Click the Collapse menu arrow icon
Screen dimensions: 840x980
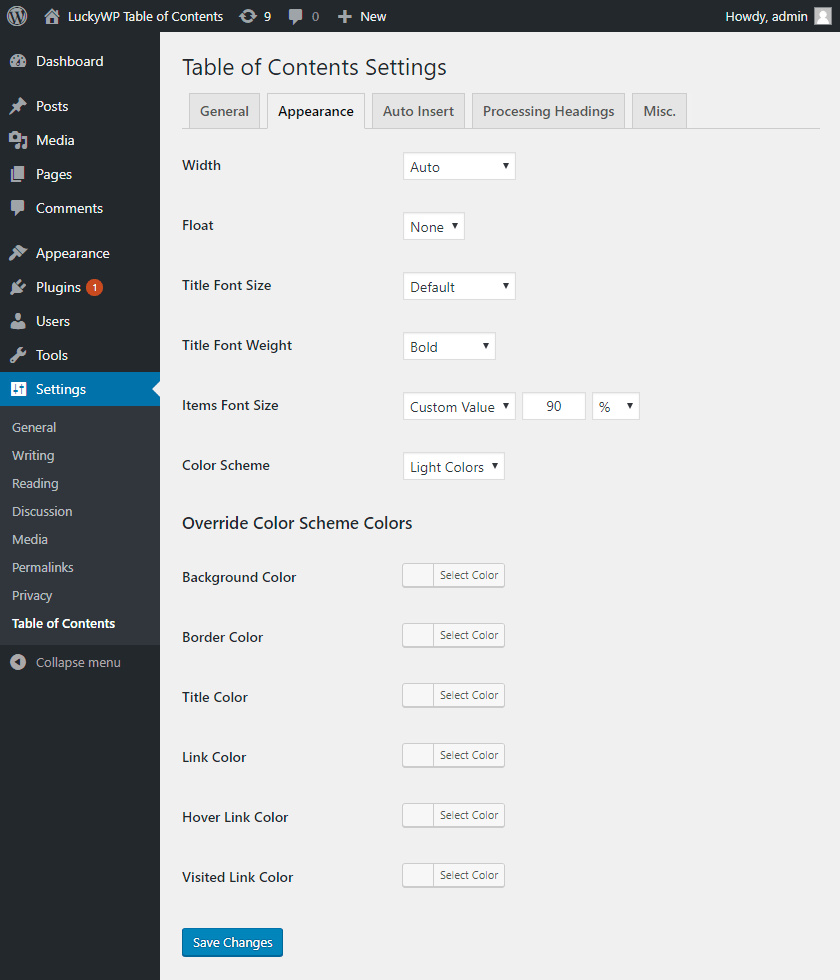(18, 662)
